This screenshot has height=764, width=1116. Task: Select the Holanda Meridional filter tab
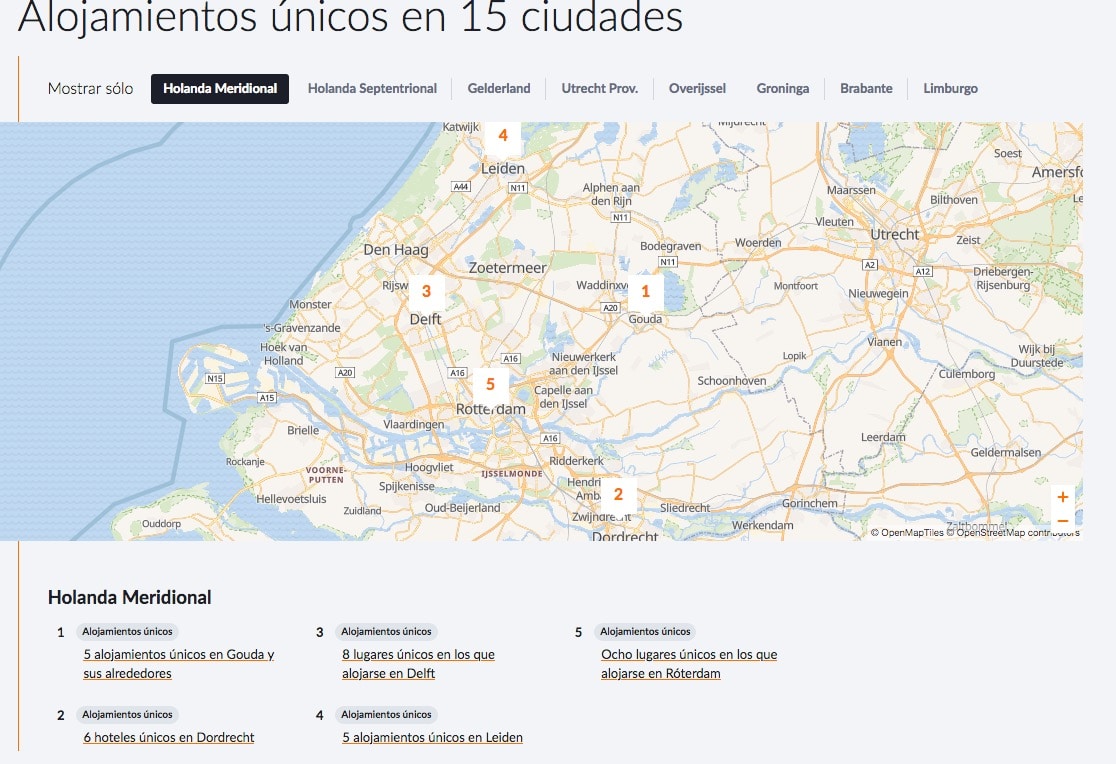pos(220,89)
